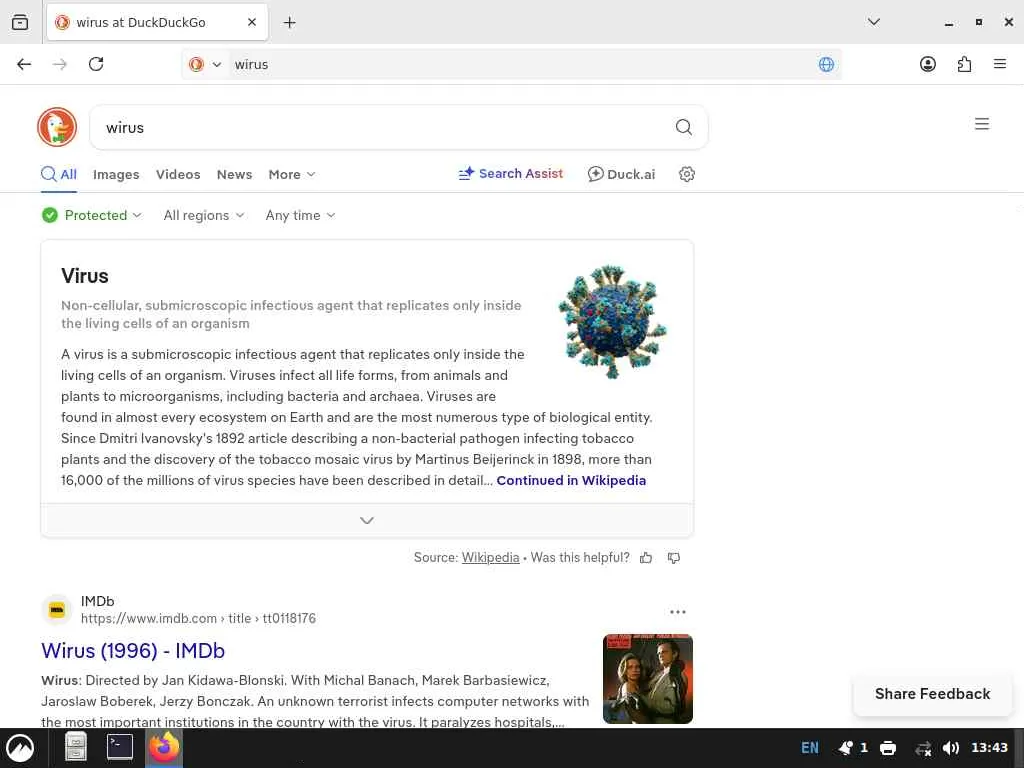This screenshot has height=768, width=1024.
Task: Click the DuckDuckGo logo
Action: (x=57, y=127)
